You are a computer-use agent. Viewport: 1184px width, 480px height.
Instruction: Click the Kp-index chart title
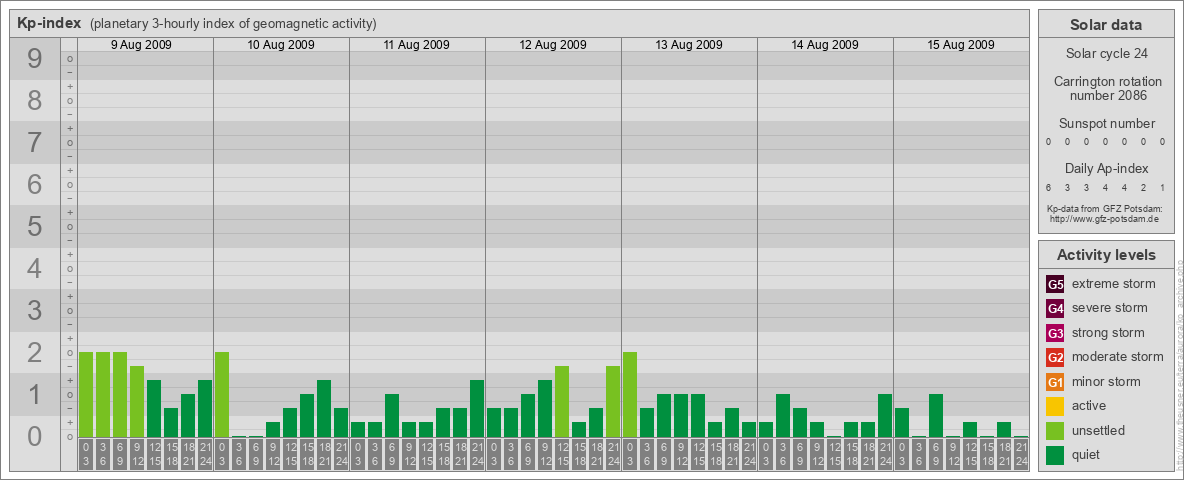pos(50,24)
